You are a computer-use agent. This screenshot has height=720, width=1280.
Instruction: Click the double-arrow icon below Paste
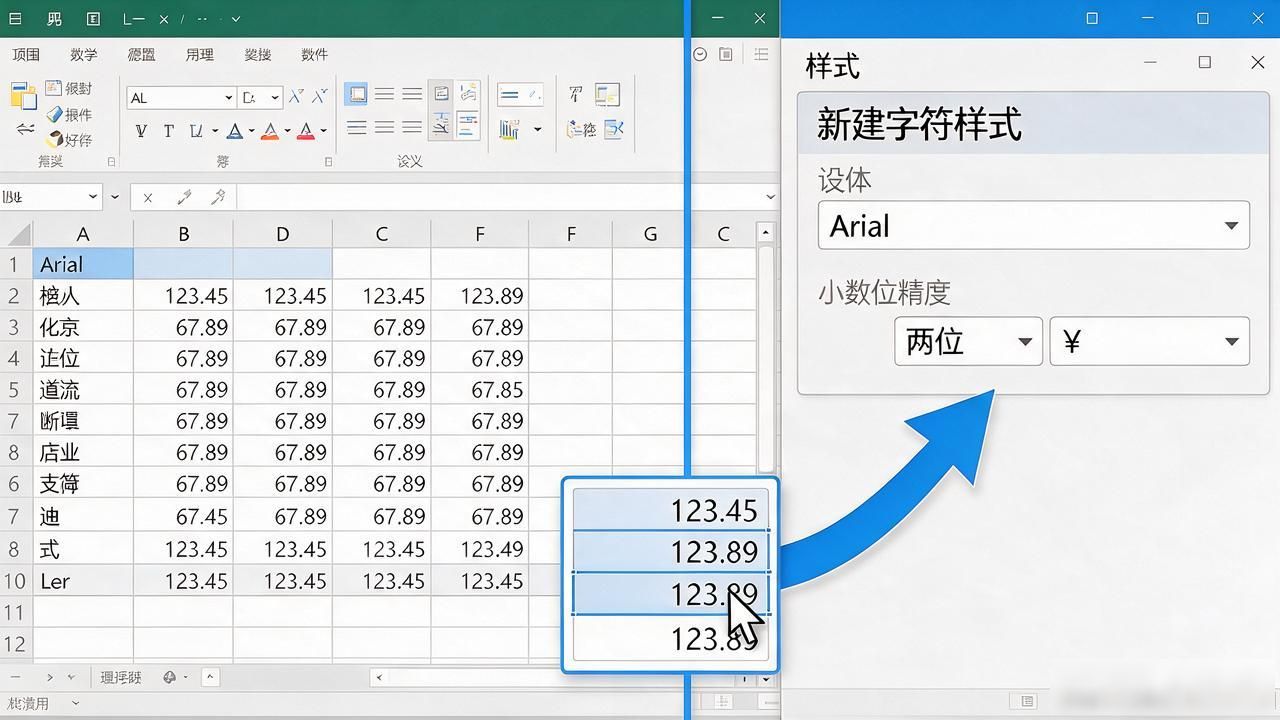[25, 129]
